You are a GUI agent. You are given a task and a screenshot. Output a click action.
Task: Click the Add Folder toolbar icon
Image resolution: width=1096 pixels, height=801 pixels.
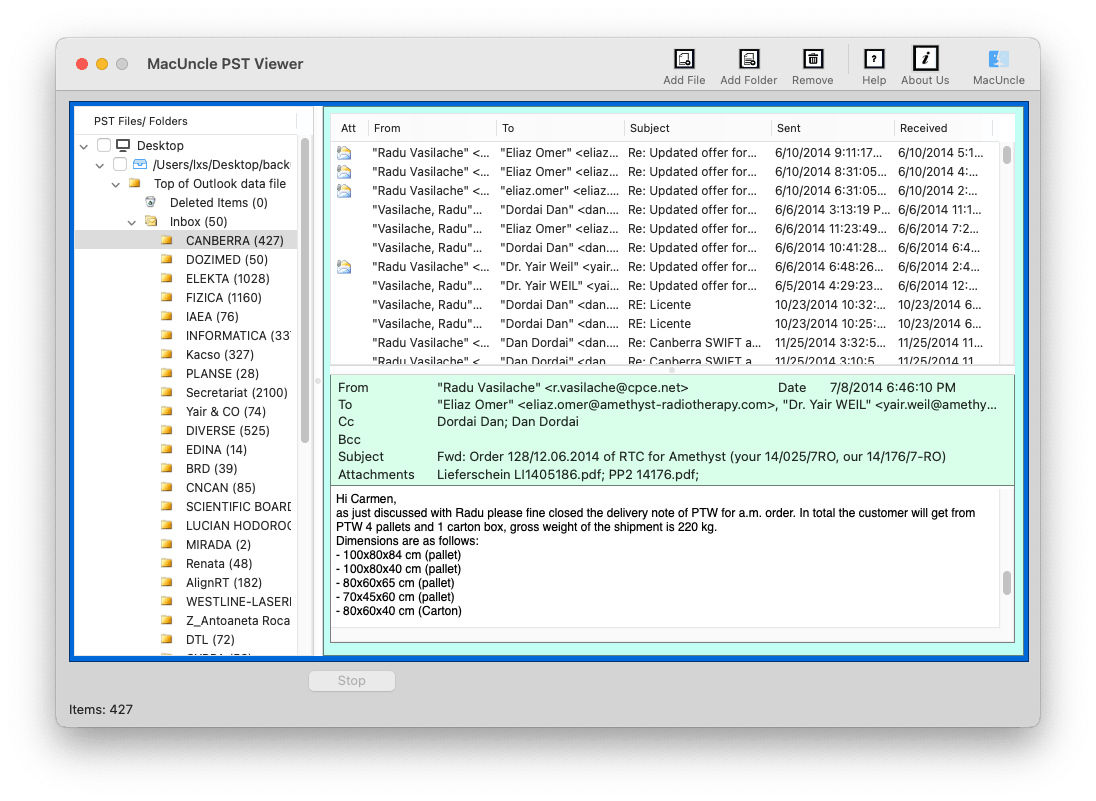click(x=749, y=59)
